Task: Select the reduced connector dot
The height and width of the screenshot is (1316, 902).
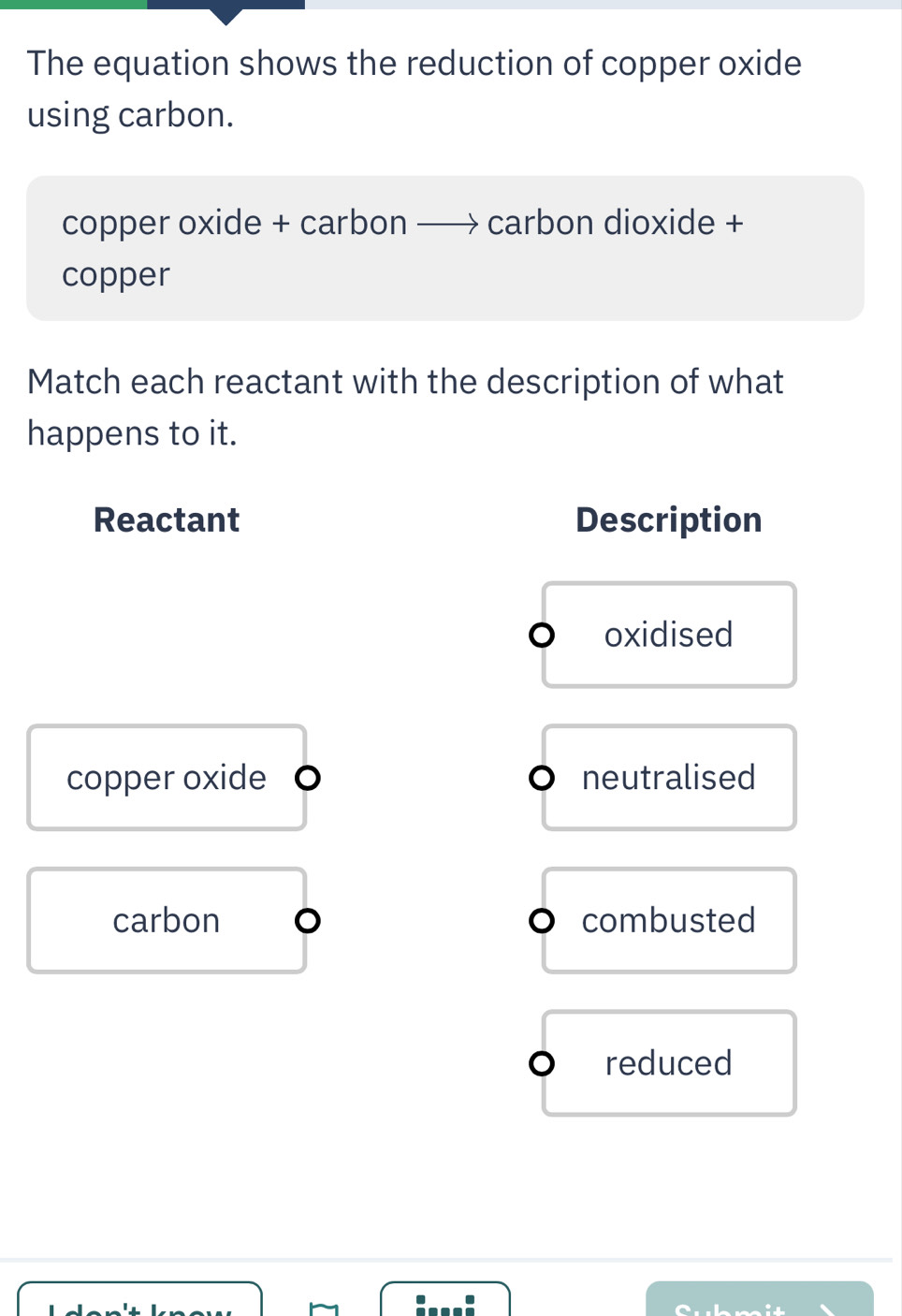Action: 542,1063
